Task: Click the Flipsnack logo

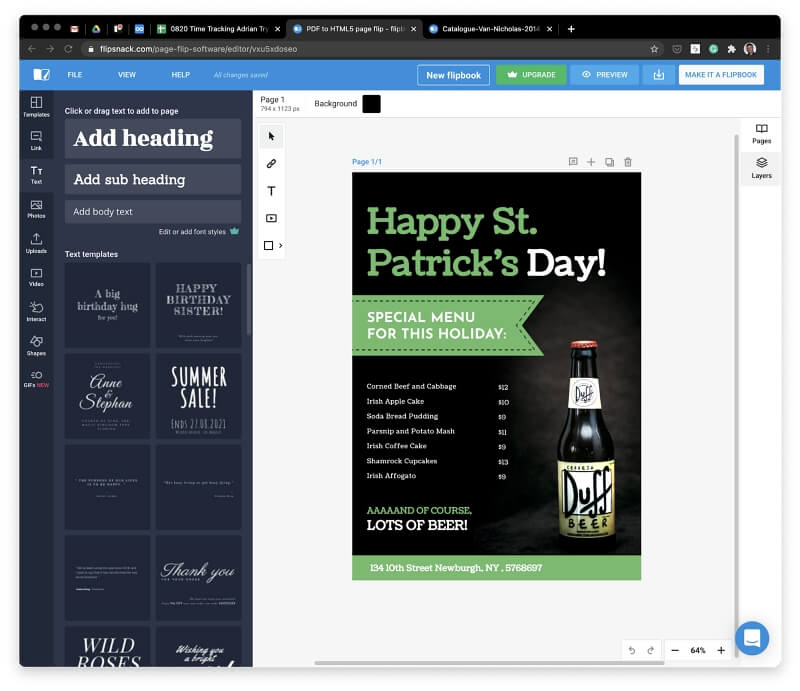Action: [41, 75]
